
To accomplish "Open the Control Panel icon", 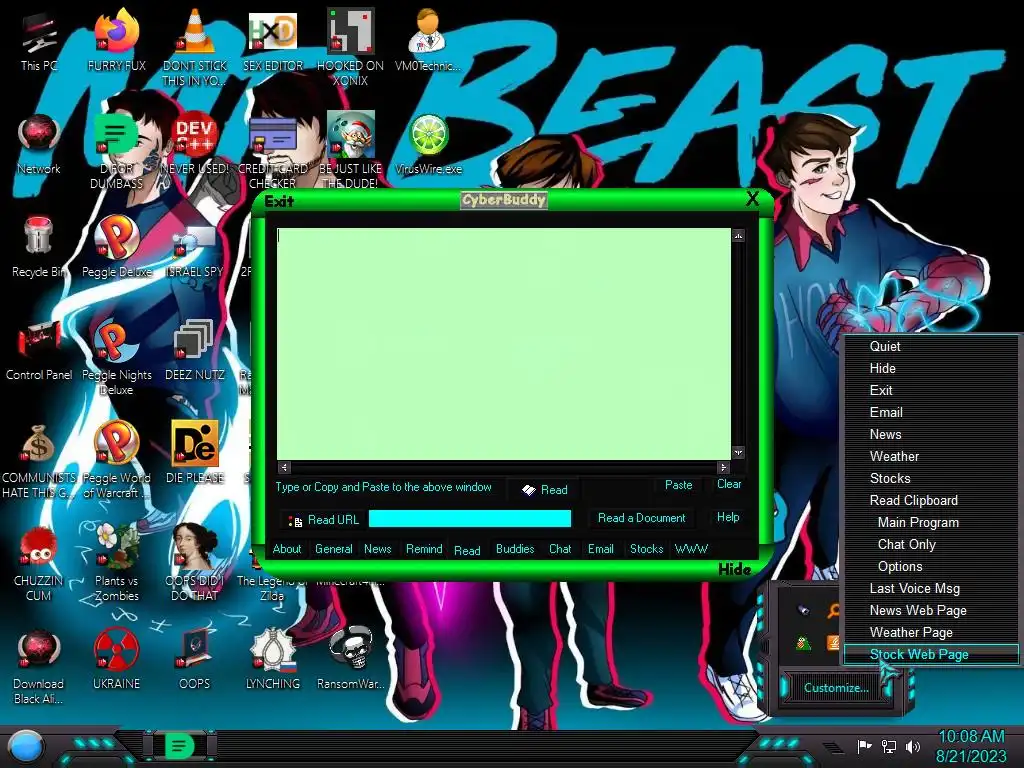I will coord(39,351).
